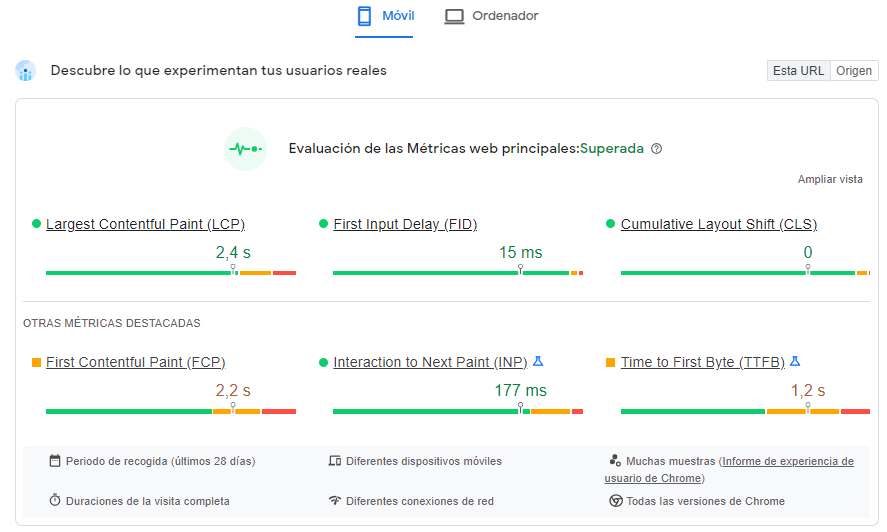
Task: Switch to the Origen toggle option
Action: pos(854,71)
